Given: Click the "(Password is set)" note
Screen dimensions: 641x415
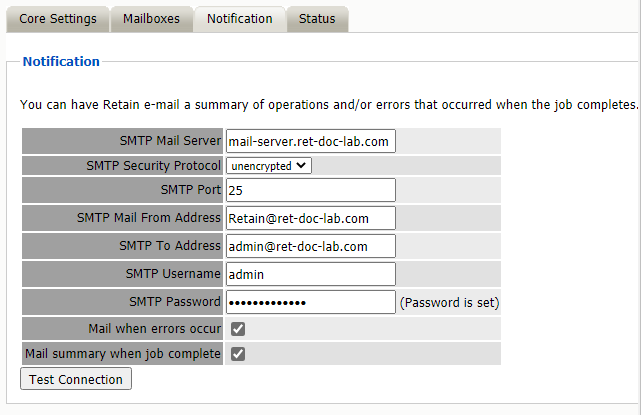Looking at the screenshot, I should point(449,302).
